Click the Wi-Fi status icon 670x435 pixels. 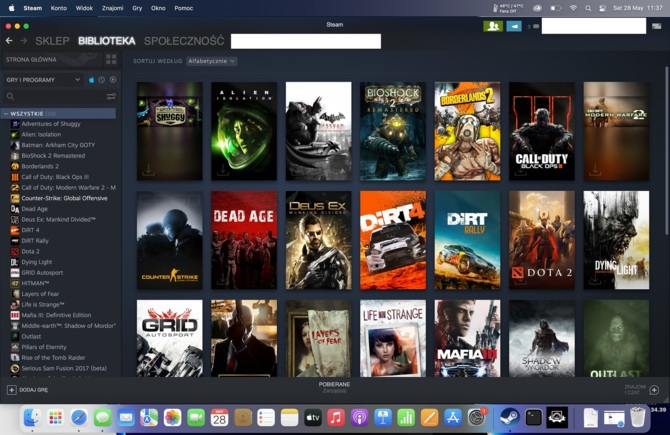pyautogui.click(x=573, y=8)
